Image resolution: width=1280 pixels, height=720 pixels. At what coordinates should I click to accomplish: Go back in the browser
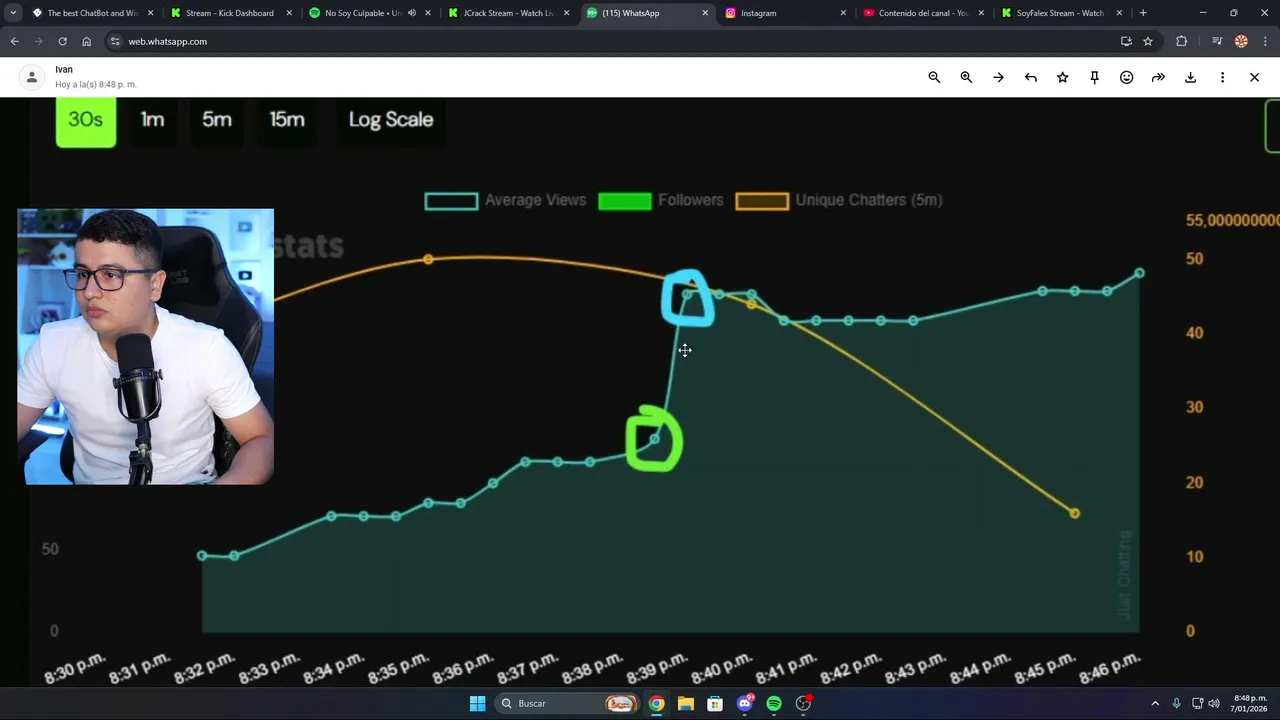14,41
